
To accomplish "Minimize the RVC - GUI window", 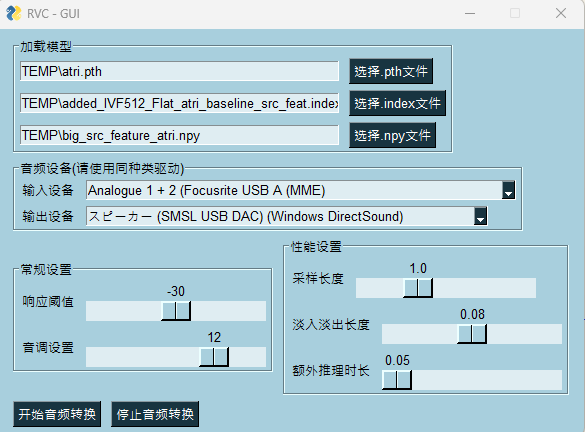I will [470, 13].
